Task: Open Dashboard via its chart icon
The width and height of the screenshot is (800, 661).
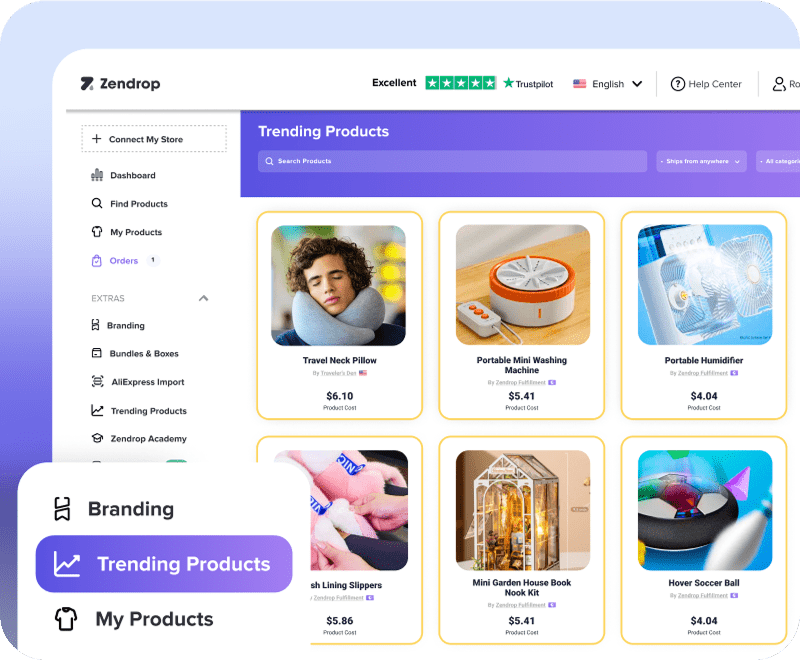Action: pyautogui.click(x=97, y=175)
